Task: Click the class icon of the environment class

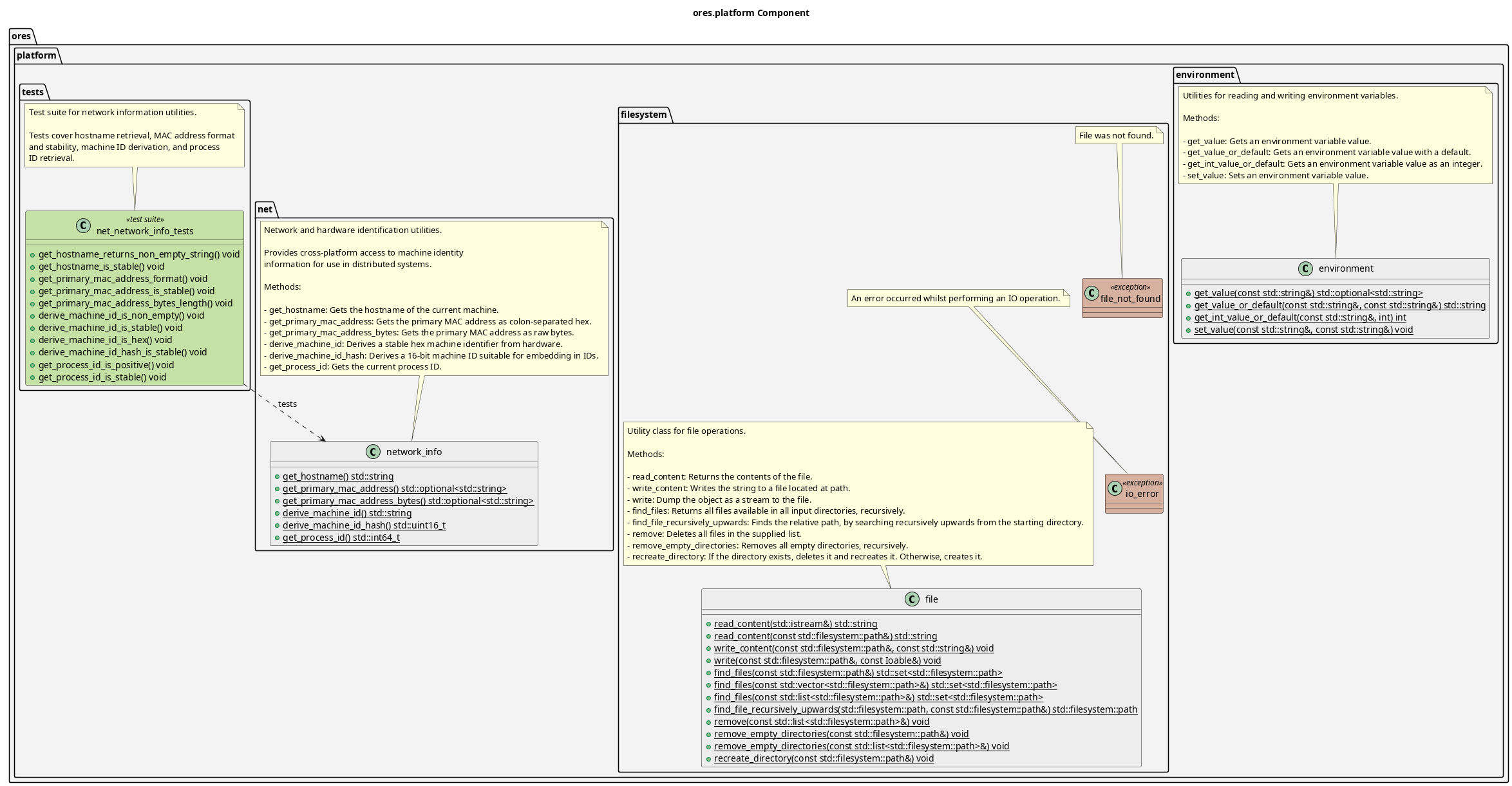Action: pos(1305,268)
